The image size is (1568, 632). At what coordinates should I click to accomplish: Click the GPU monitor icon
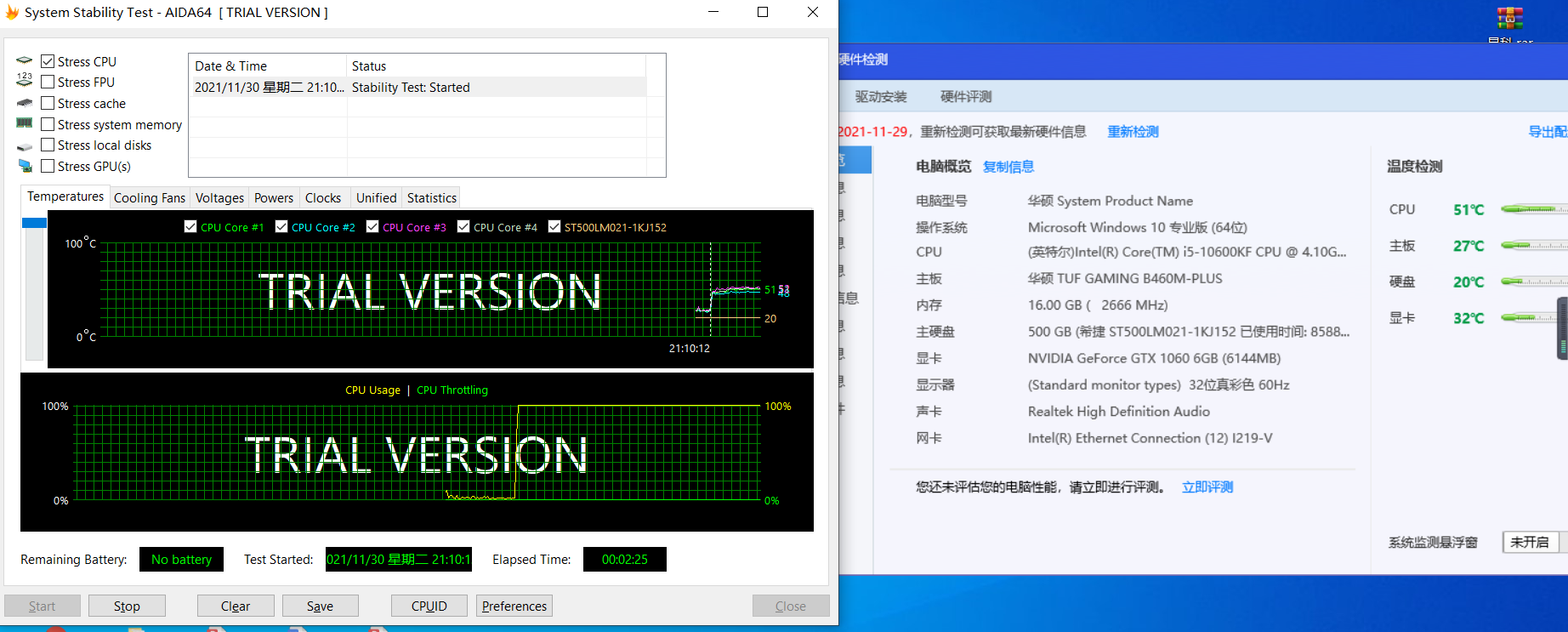[x=25, y=166]
